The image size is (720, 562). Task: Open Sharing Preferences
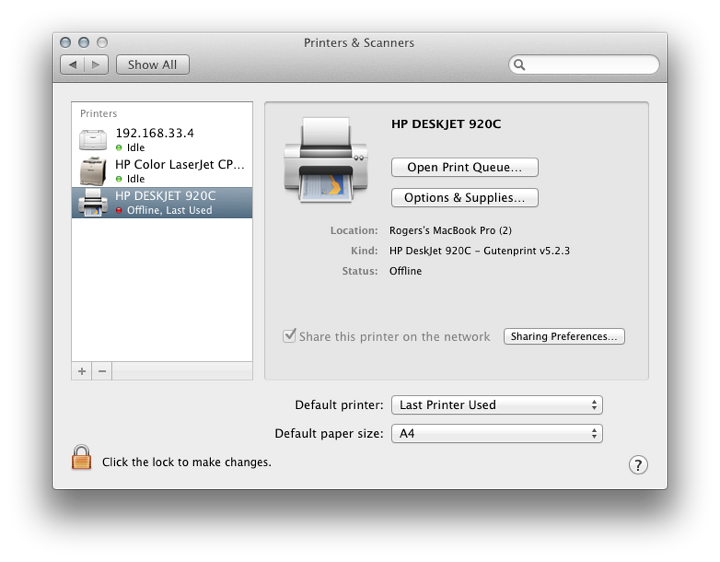point(564,337)
